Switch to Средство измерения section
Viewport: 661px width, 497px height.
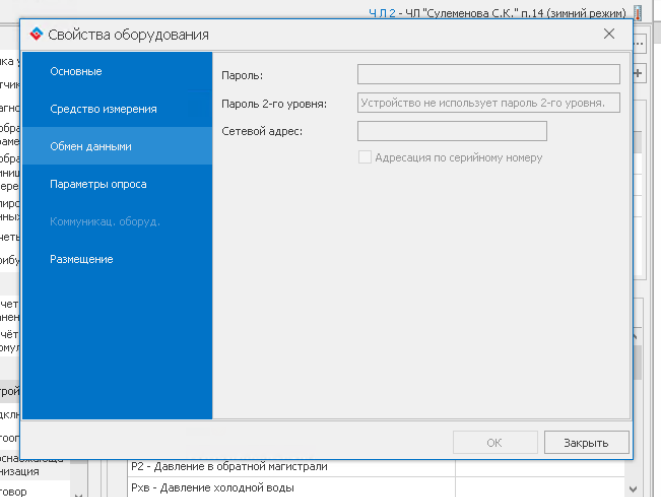pyautogui.click(x=117, y=109)
